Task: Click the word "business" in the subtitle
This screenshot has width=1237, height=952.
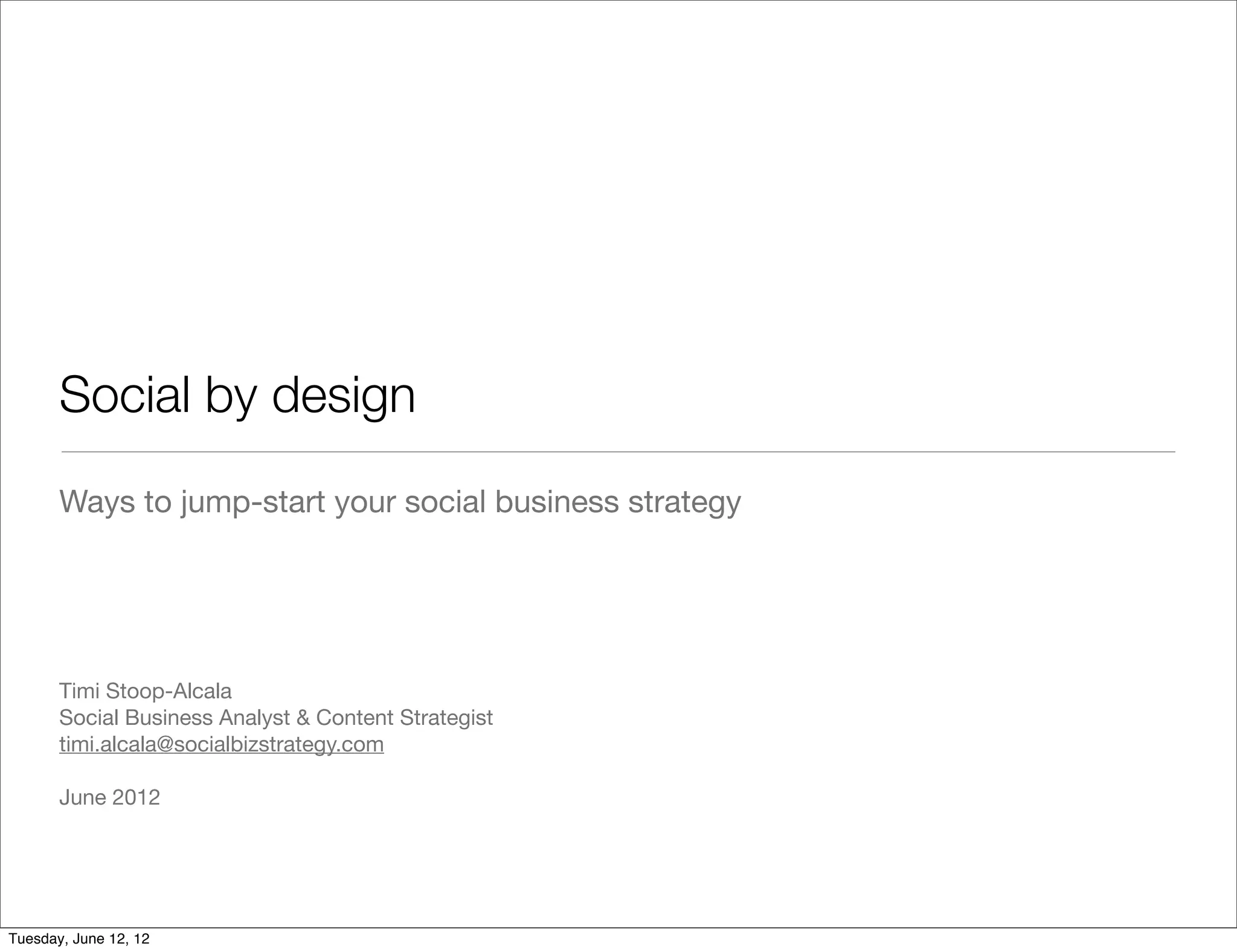Action: 556,501
